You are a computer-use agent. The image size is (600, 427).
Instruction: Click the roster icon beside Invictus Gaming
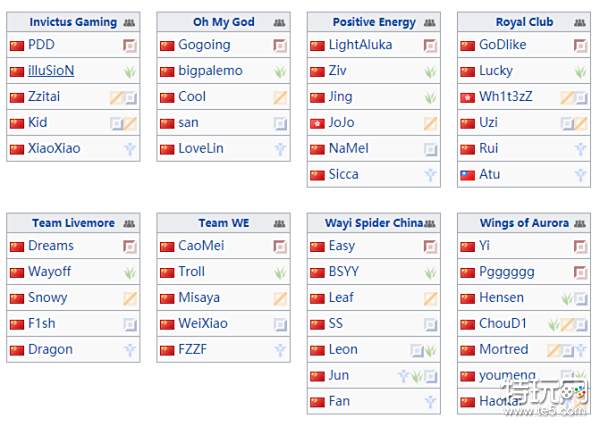pos(129,22)
